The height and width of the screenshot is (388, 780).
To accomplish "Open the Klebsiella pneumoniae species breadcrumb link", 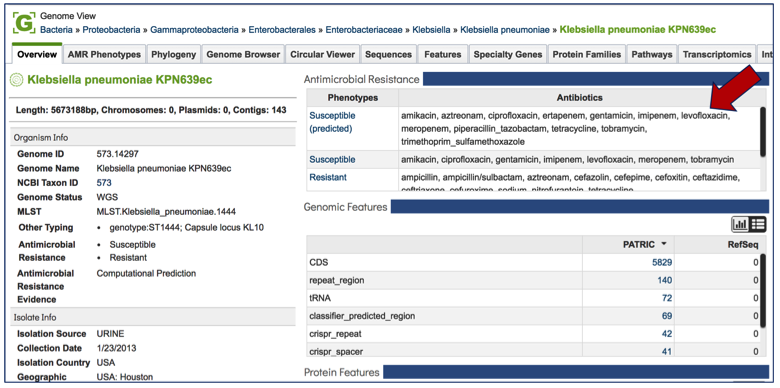I will (505, 30).
